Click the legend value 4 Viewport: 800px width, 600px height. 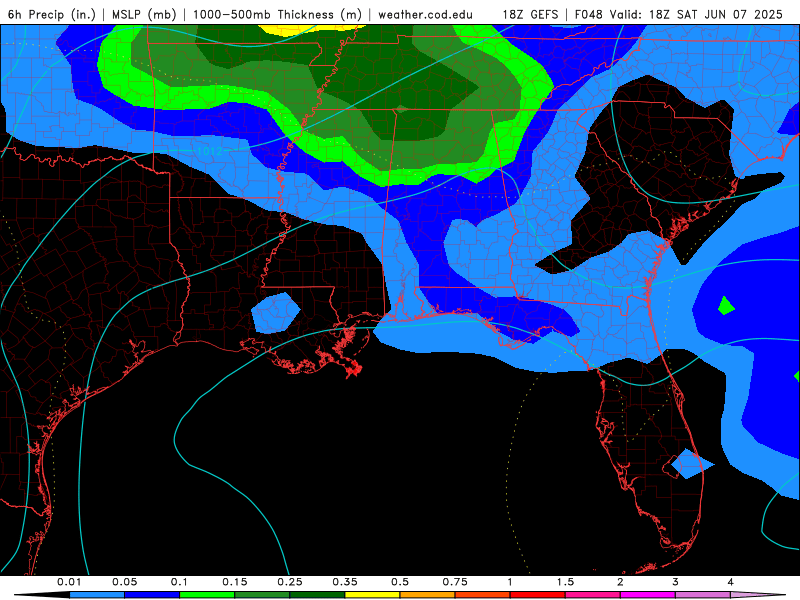pyautogui.click(x=731, y=582)
